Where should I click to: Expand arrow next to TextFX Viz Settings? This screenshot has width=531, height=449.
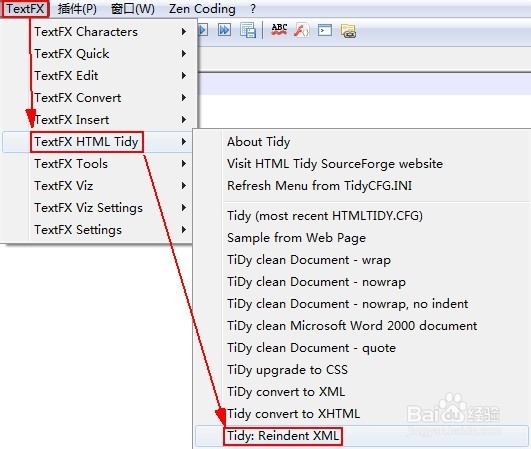(184, 208)
